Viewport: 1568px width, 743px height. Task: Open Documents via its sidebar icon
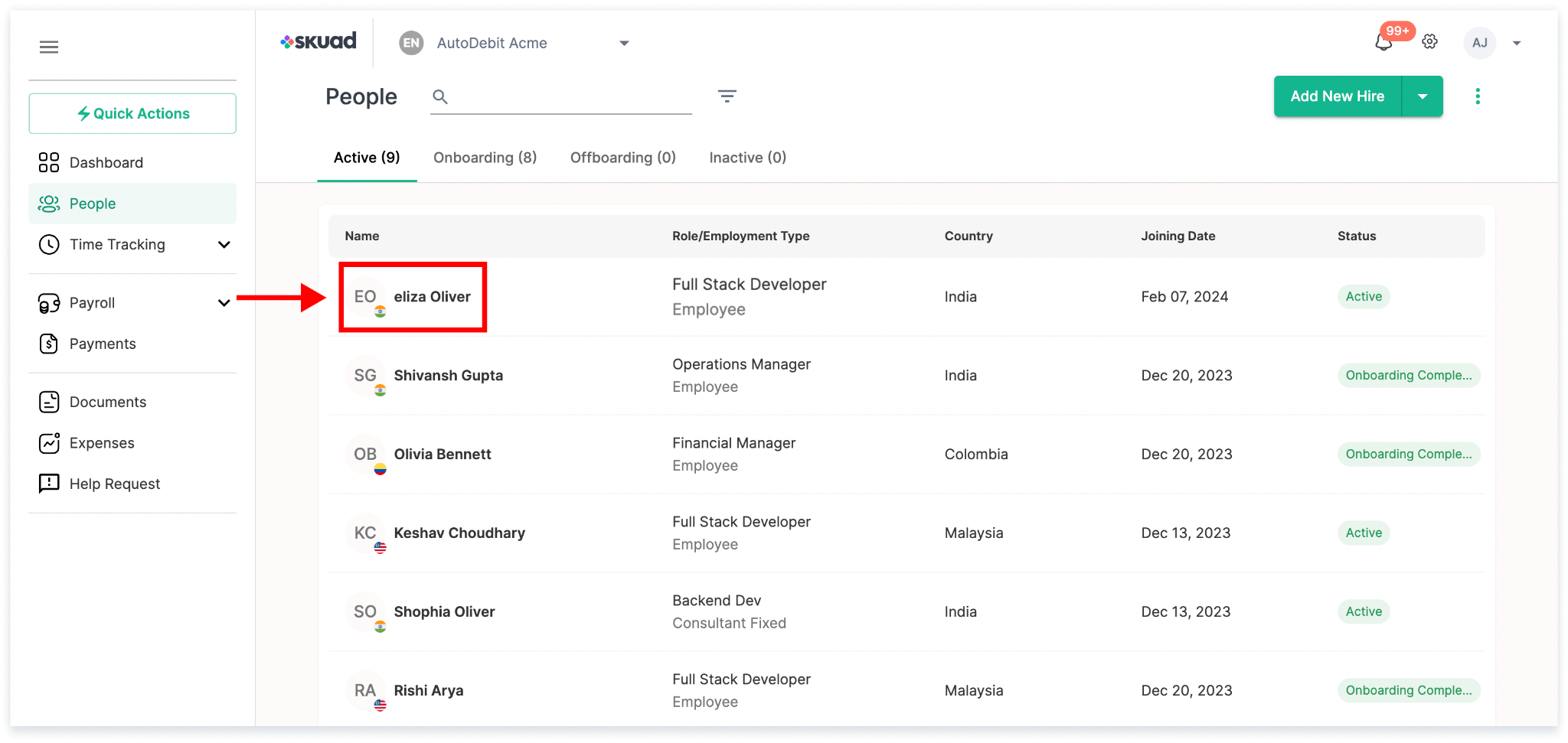tap(49, 401)
